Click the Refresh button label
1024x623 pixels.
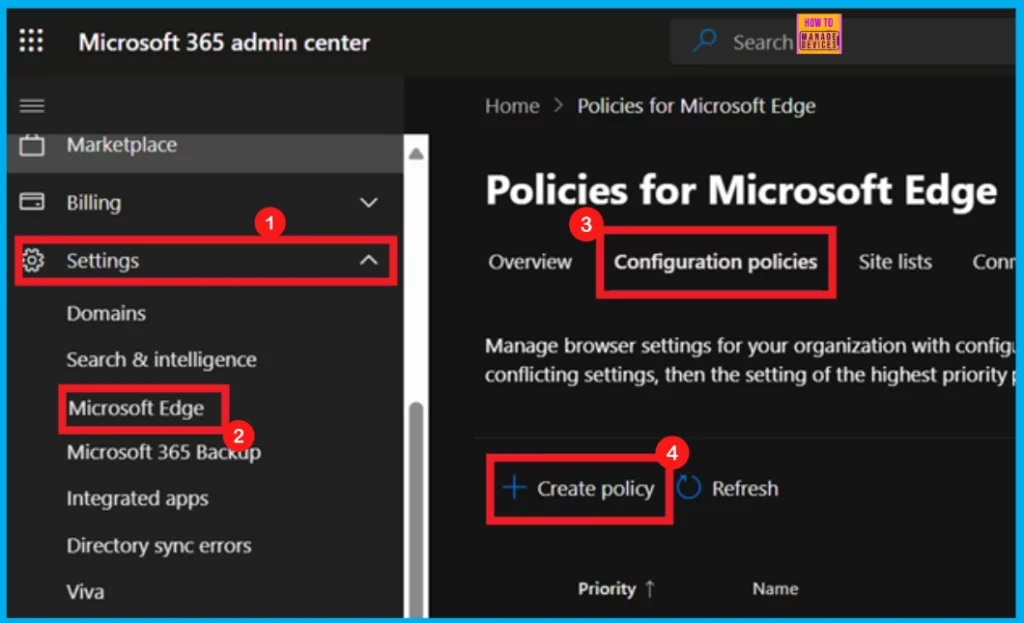[x=744, y=488]
